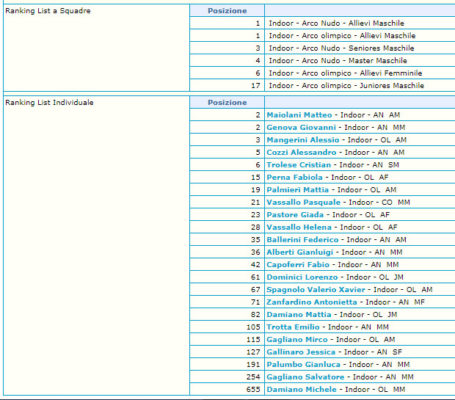Click the Alberti Gianluigi link
The image size is (455, 400).
coord(300,252)
